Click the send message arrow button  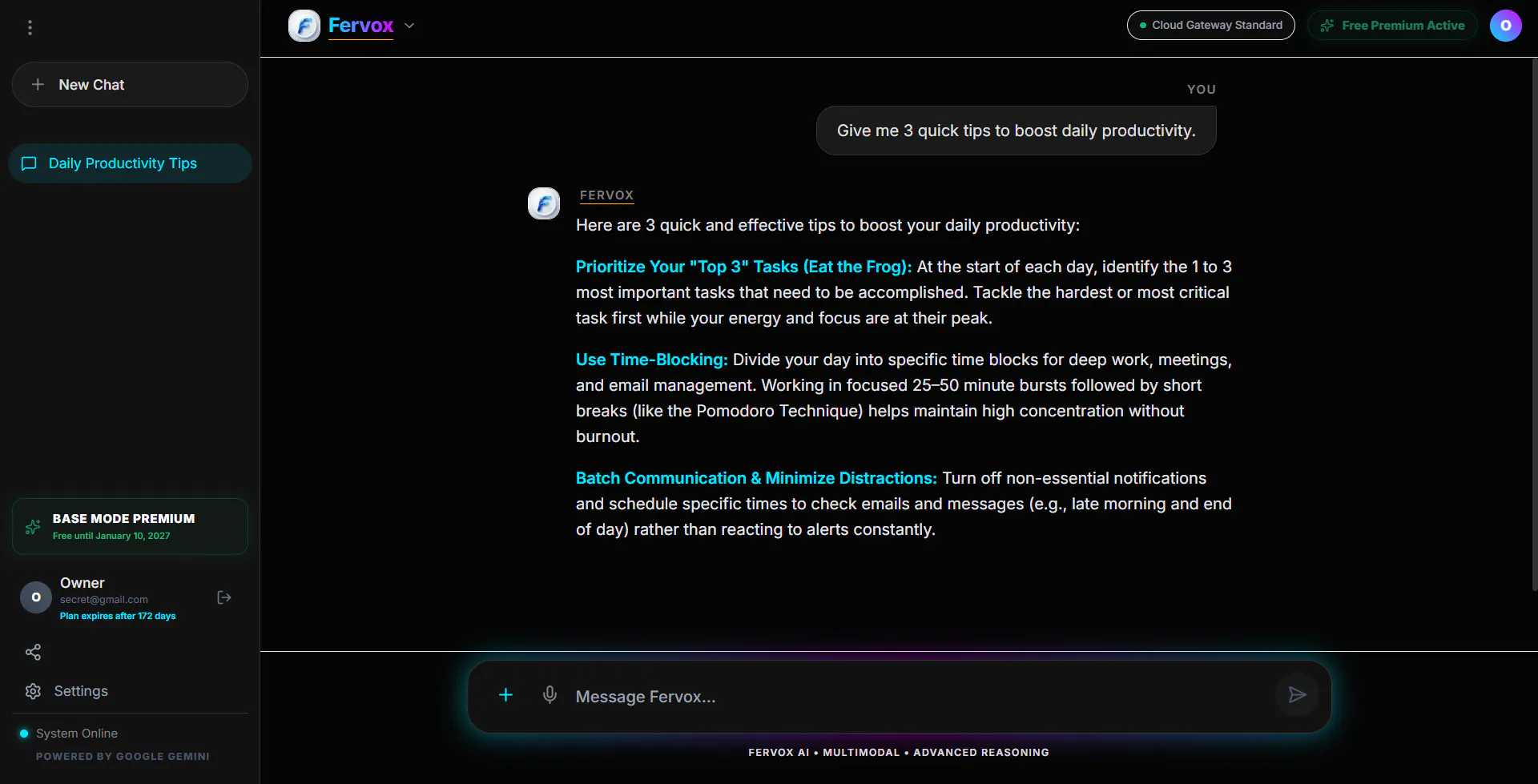point(1297,695)
